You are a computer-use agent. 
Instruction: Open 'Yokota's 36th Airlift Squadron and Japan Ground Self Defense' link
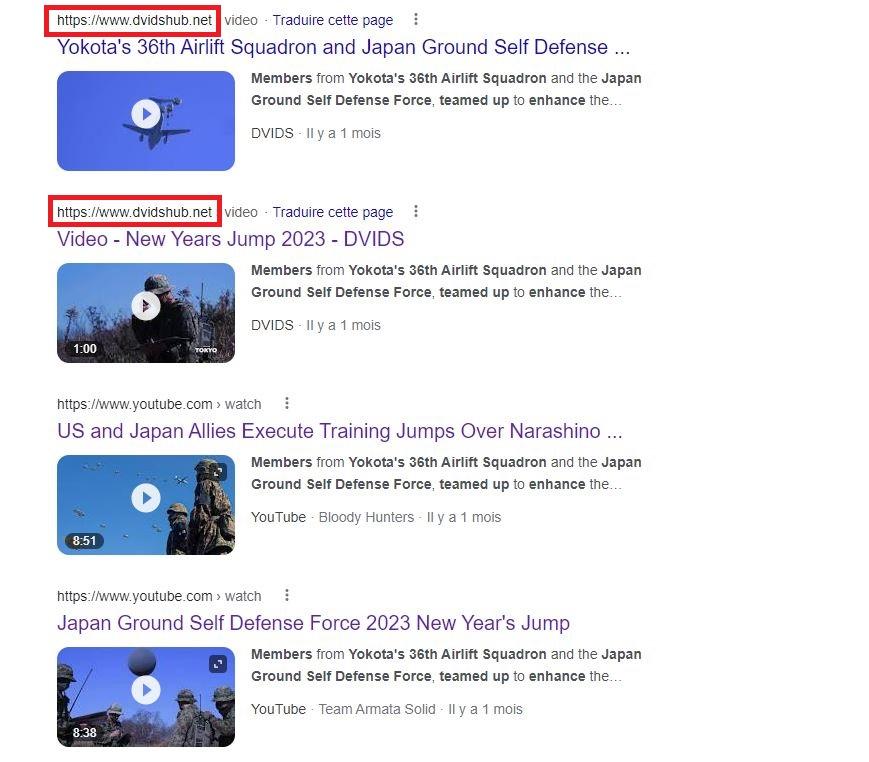344,47
